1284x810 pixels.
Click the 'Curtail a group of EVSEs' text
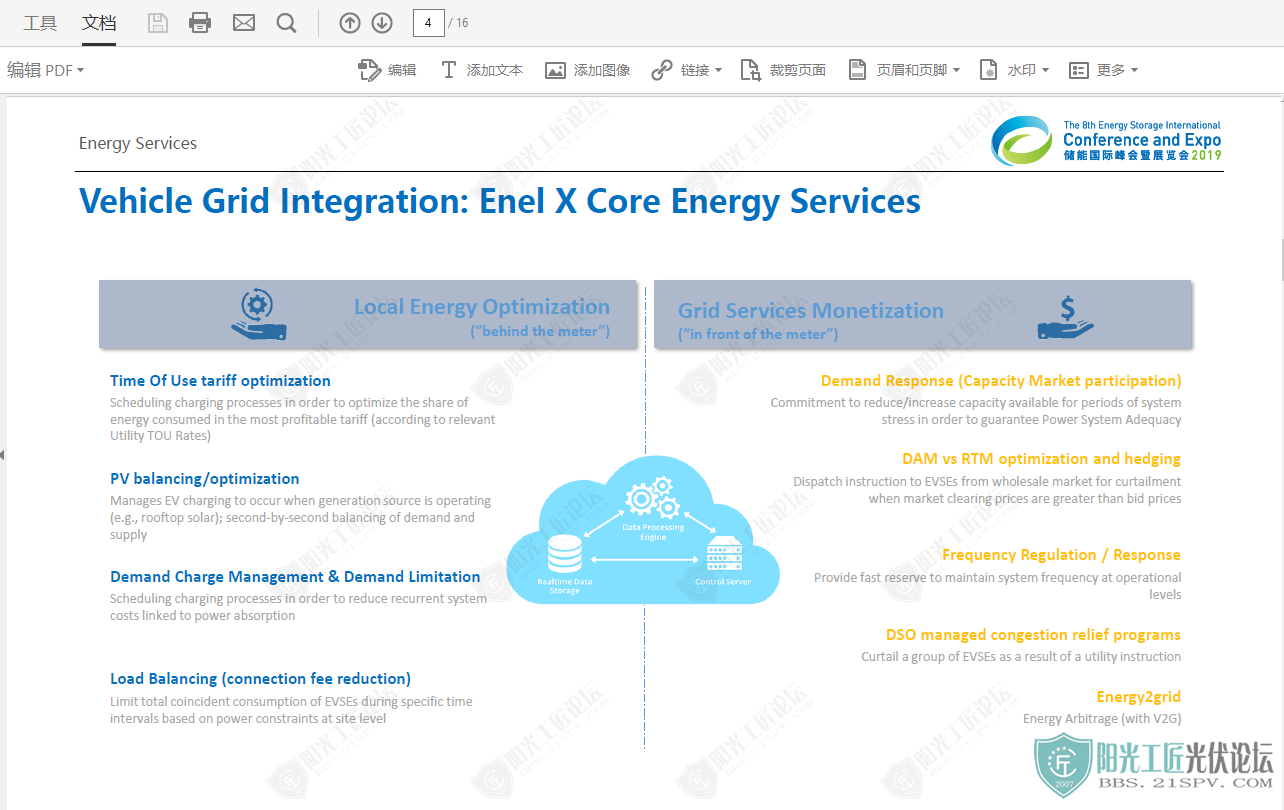tap(1021, 656)
